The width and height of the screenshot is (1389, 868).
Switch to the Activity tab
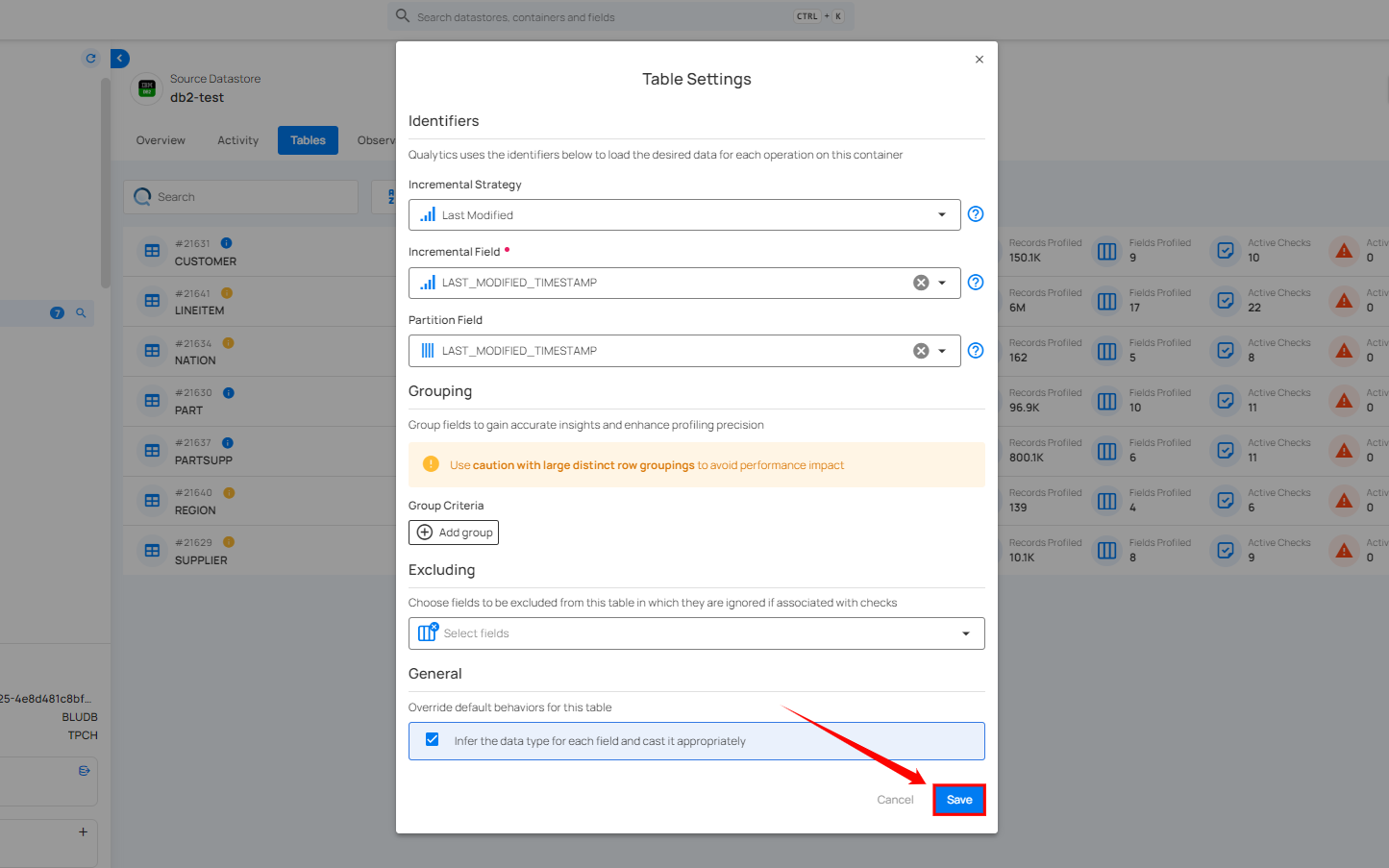click(236, 139)
